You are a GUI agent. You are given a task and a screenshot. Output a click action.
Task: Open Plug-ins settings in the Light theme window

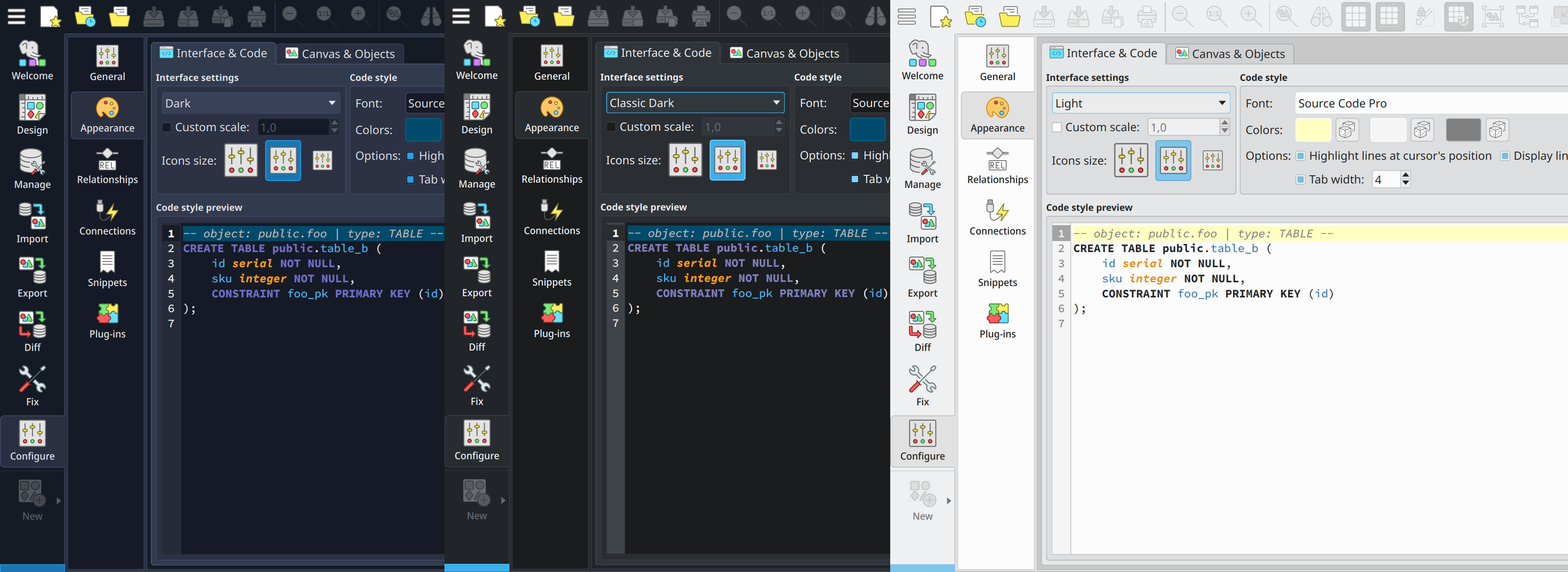(x=997, y=321)
